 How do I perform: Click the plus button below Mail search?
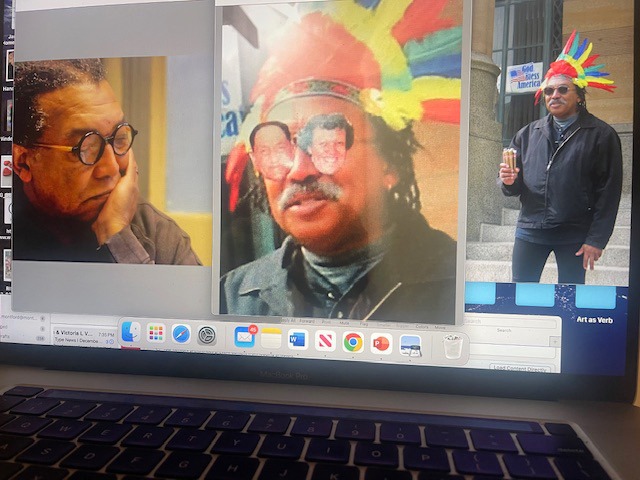(x=554, y=342)
